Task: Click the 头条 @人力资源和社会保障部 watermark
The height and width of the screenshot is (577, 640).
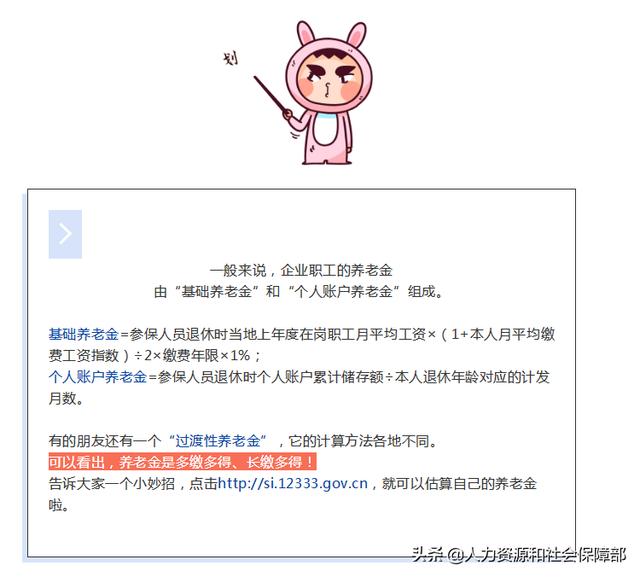Action: 518,555
